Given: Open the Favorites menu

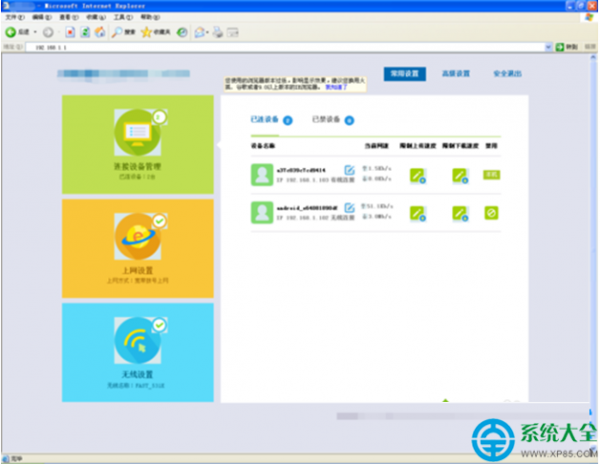Looking at the screenshot, I should tap(96, 17).
